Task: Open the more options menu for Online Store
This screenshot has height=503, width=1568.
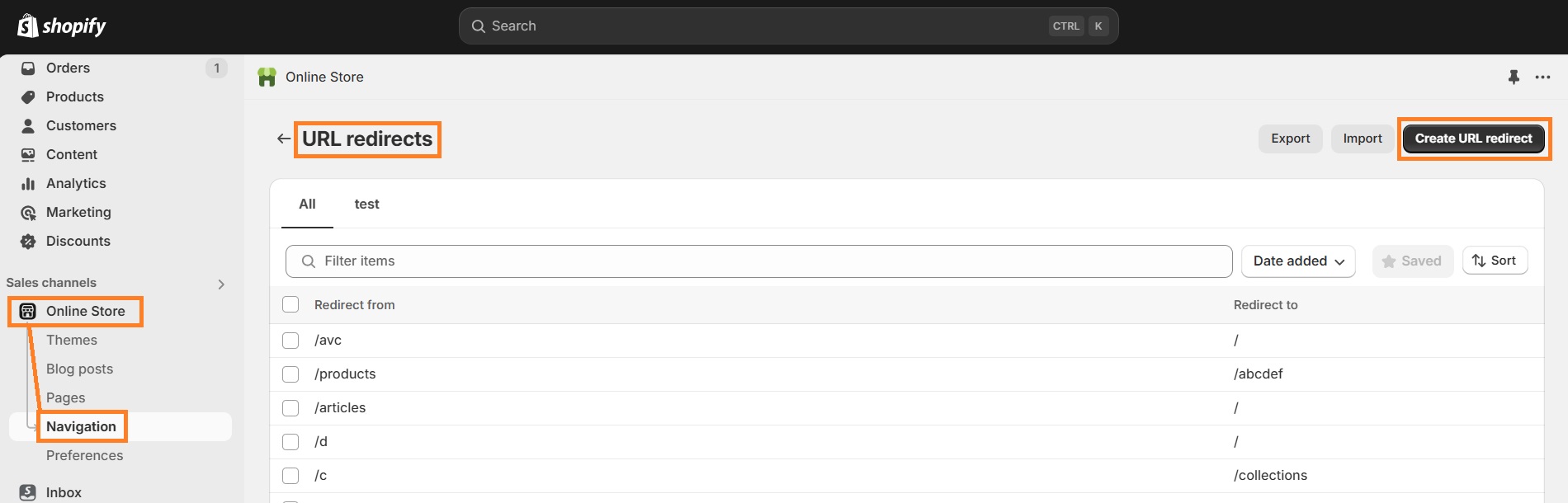Action: point(1542,77)
